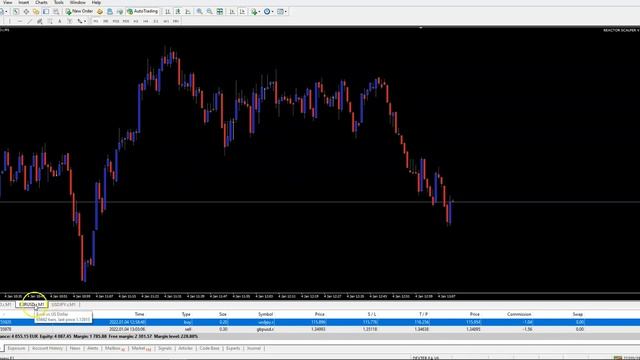Open the Mailbox terminal tab
640x360 pixels.
coord(114,348)
